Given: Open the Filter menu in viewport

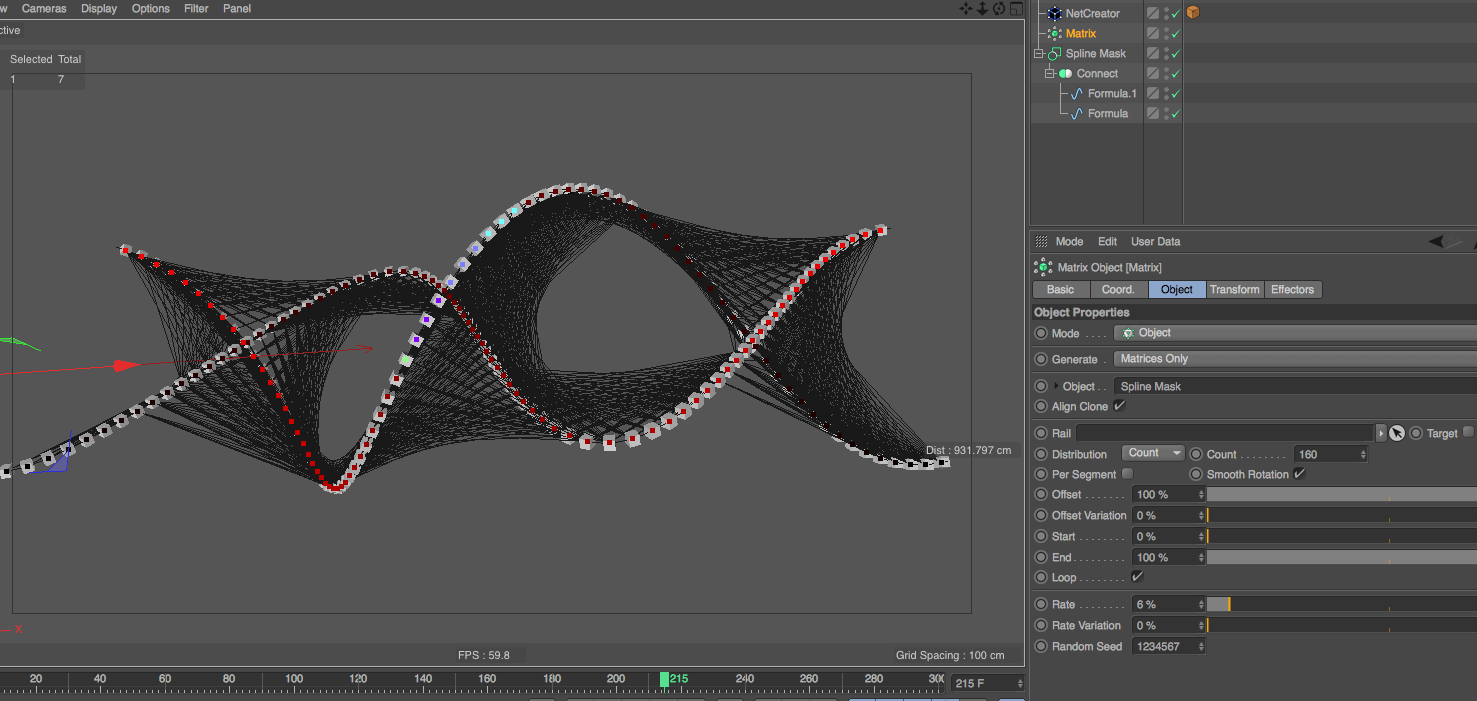Looking at the screenshot, I should tap(196, 8).
